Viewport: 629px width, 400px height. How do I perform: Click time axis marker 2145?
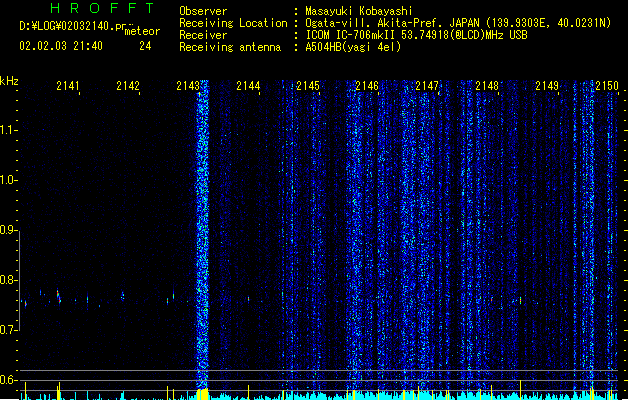click(308, 86)
